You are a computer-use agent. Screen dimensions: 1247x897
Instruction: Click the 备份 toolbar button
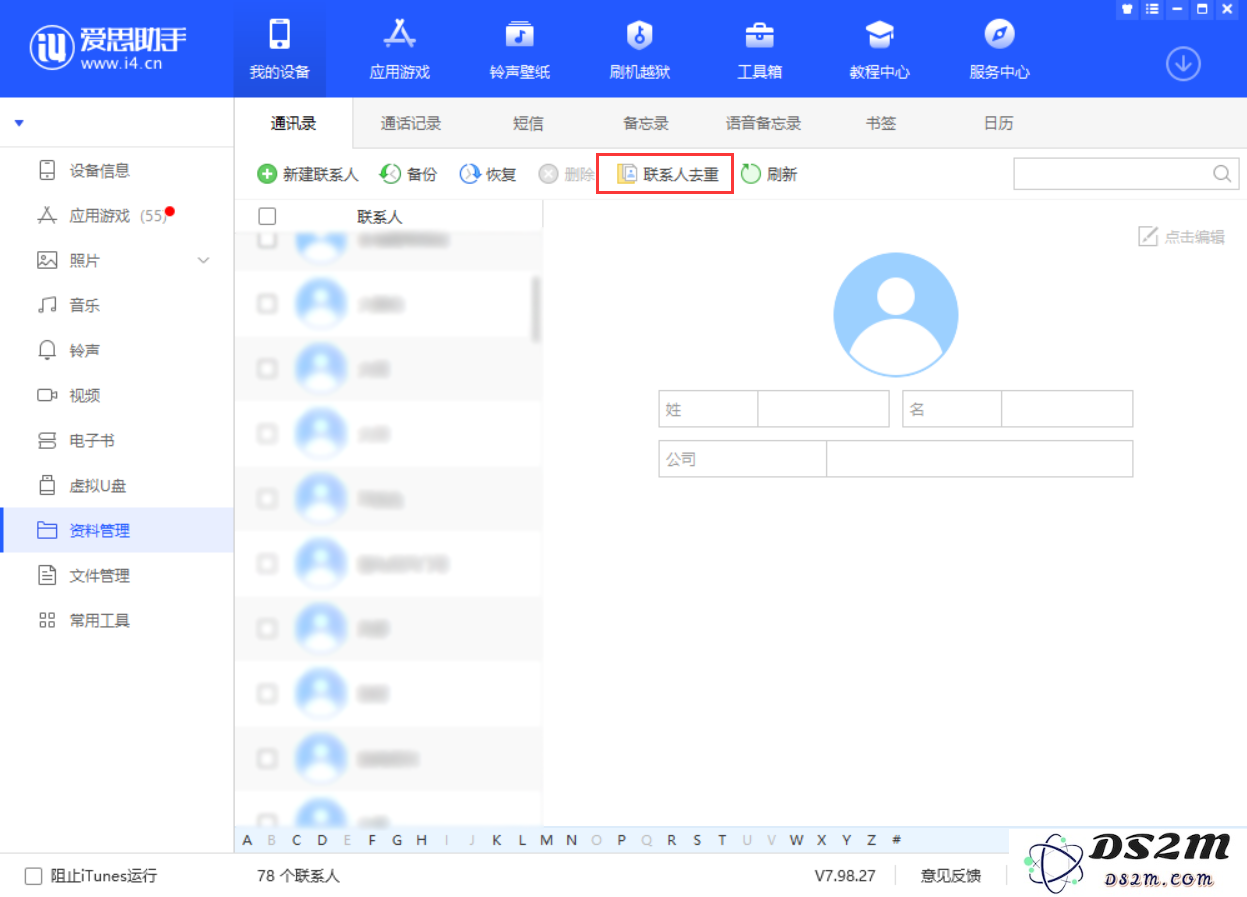tap(408, 174)
